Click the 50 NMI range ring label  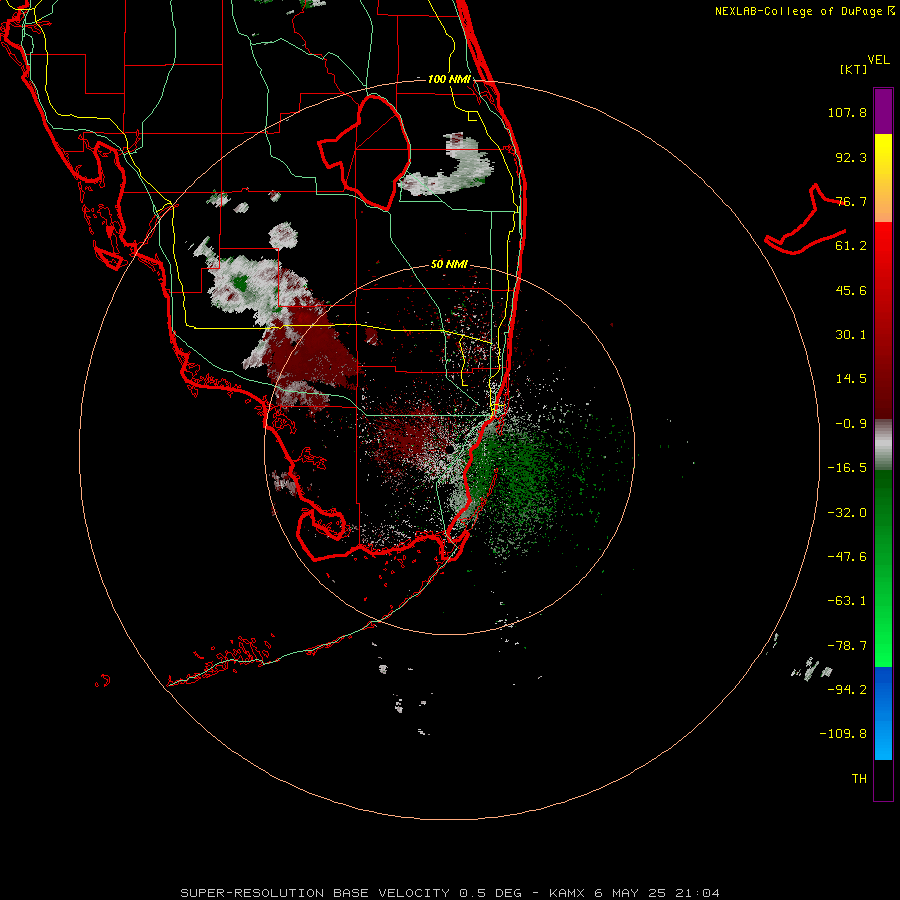[x=449, y=265]
